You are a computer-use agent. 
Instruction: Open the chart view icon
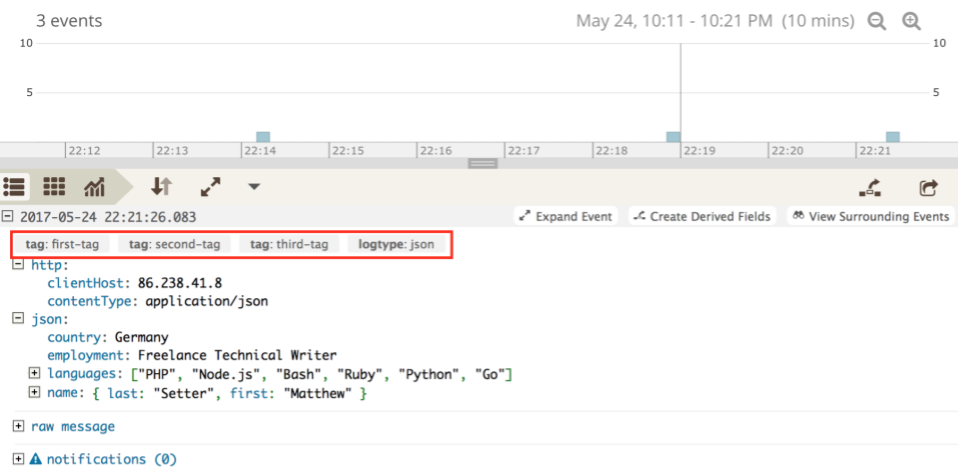95,187
